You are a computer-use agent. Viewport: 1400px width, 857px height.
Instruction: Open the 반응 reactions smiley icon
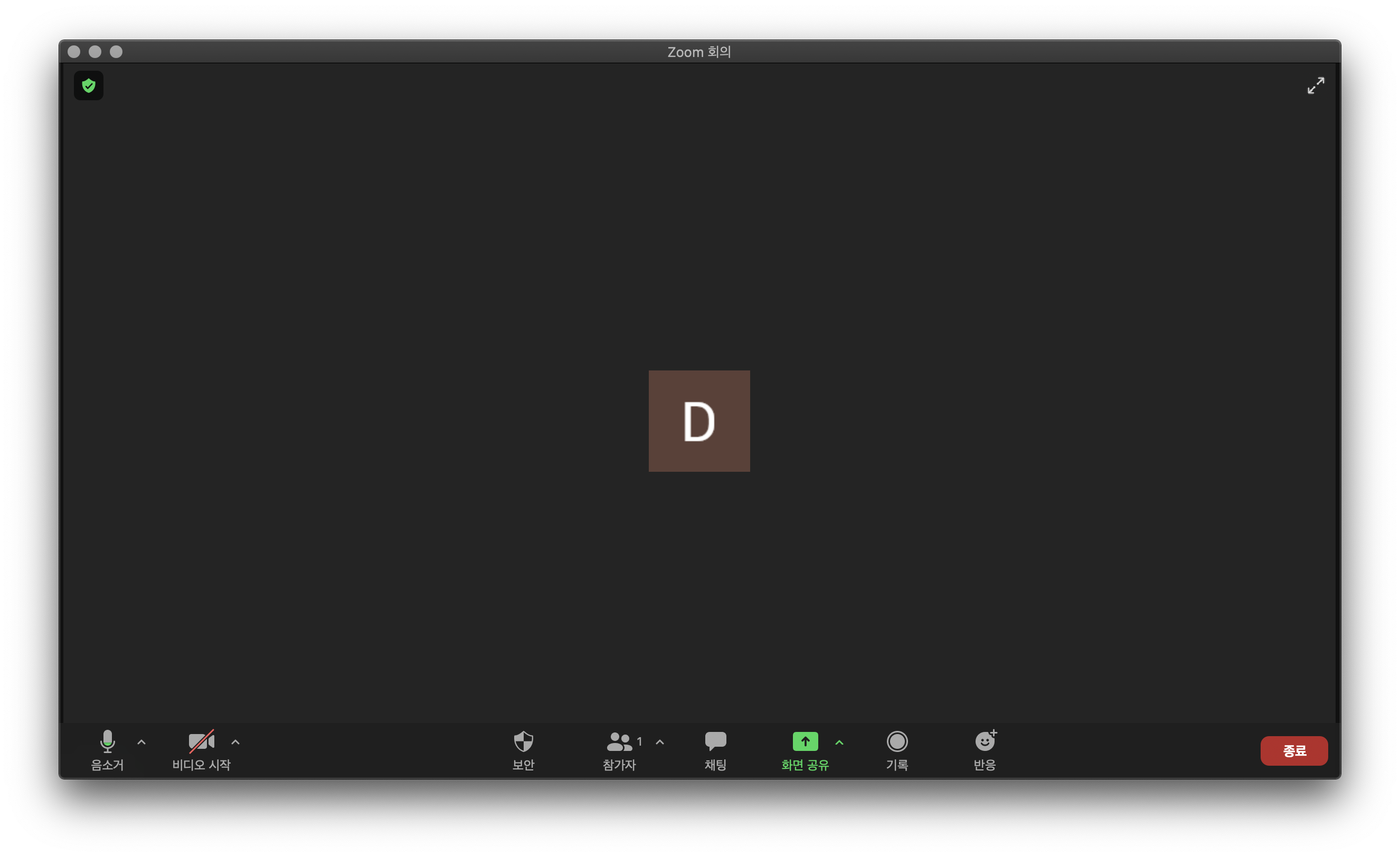[985, 741]
